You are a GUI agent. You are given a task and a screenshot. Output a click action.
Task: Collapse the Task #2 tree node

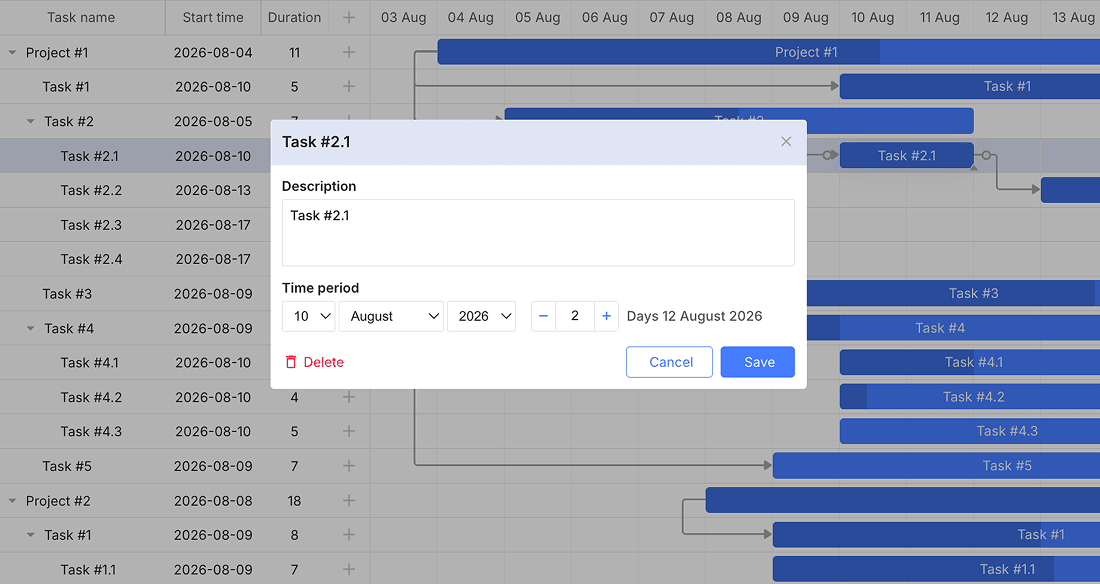tap(30, 121)
